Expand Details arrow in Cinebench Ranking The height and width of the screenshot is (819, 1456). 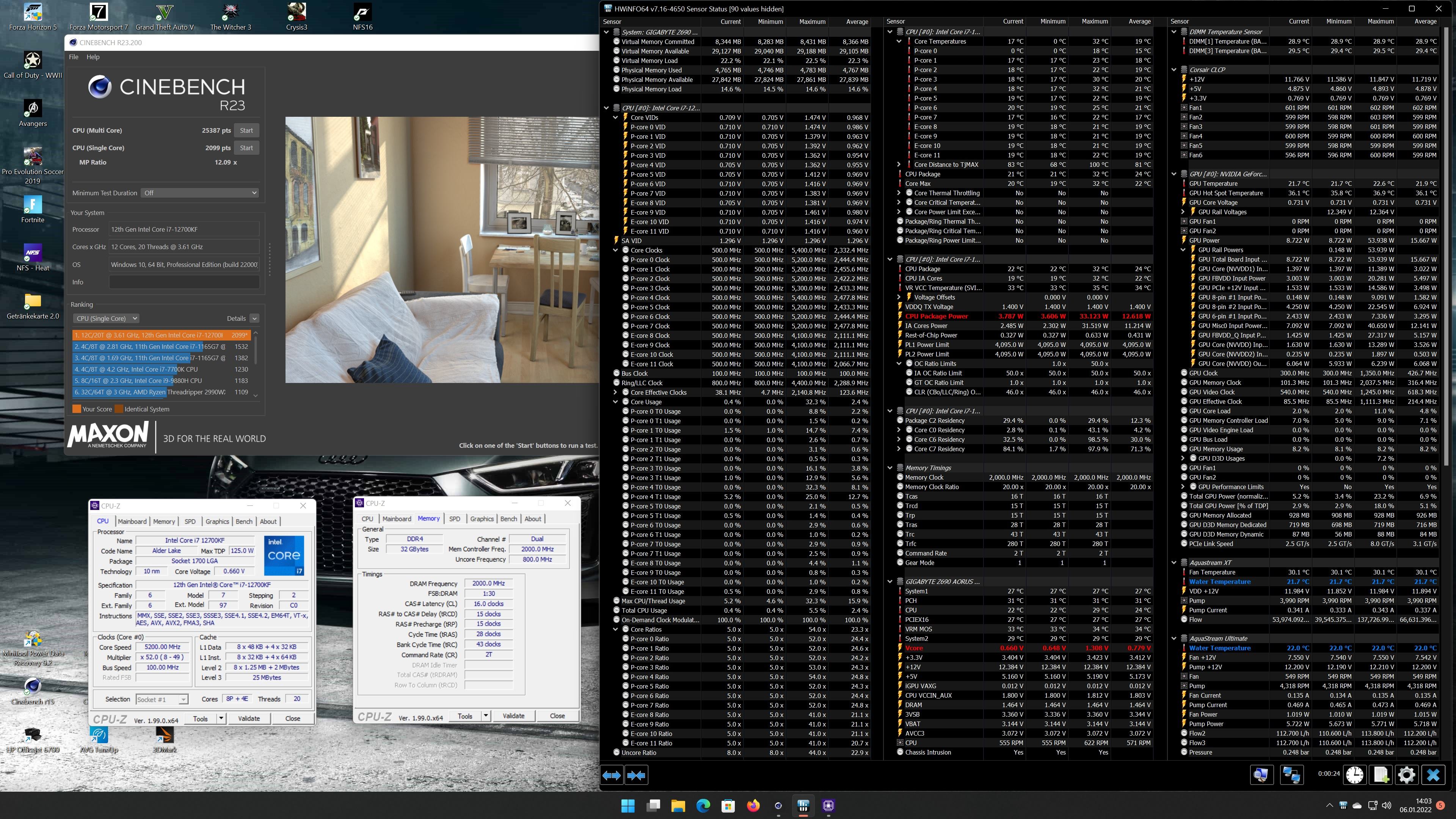[254, 318]
